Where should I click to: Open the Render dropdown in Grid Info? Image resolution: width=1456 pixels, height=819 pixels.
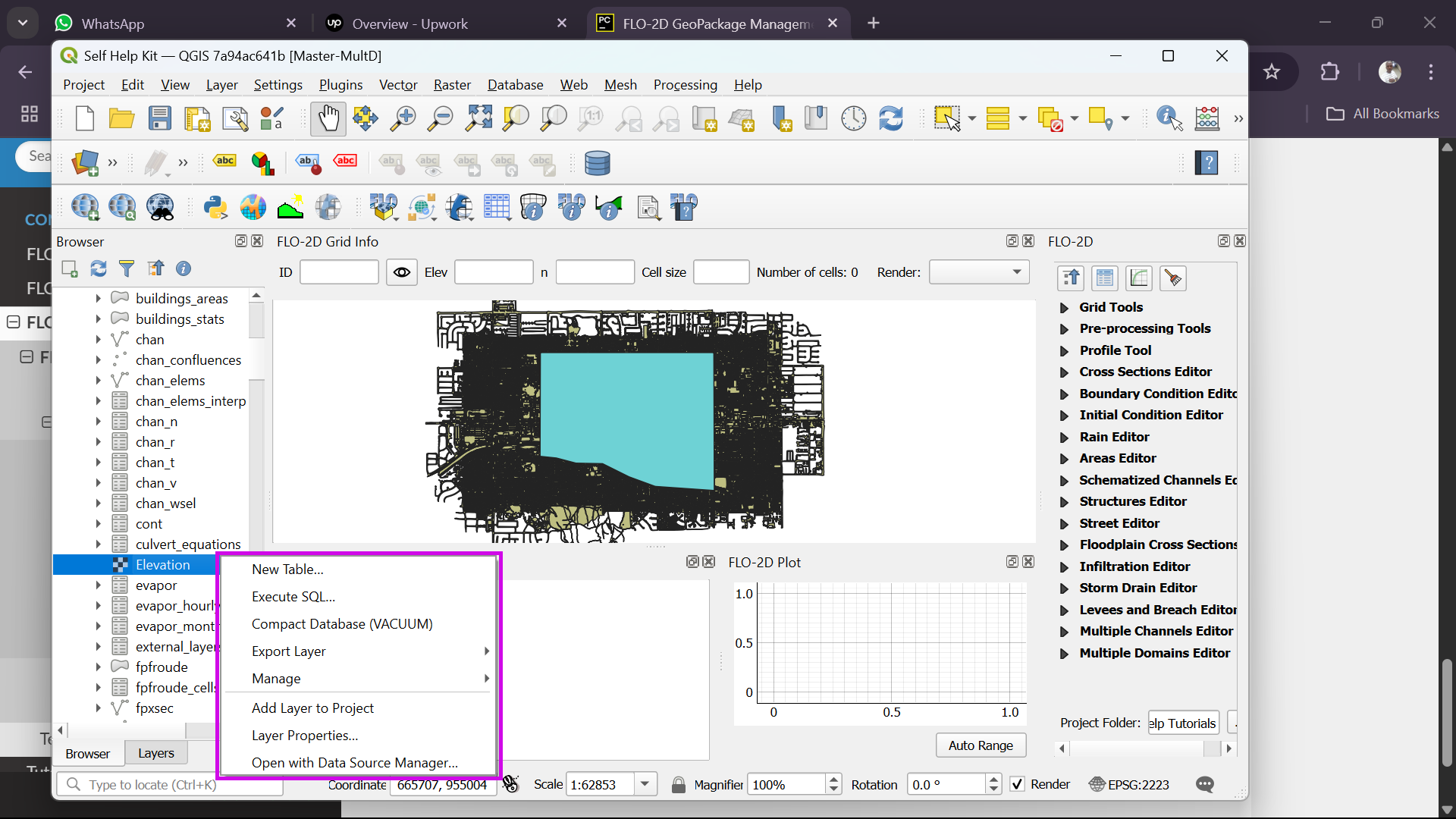(x=978, y=272)
